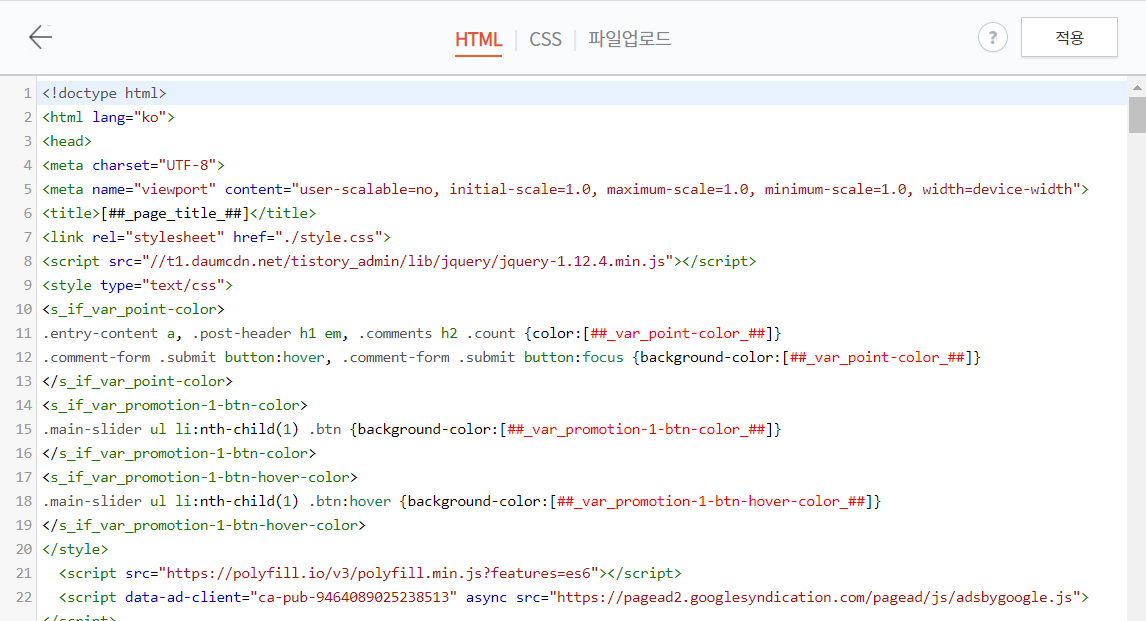This screenshot has width=1146, height=621.
Task: Click the closing </s_if_var_point-color> line
Action: coord(137,381)
